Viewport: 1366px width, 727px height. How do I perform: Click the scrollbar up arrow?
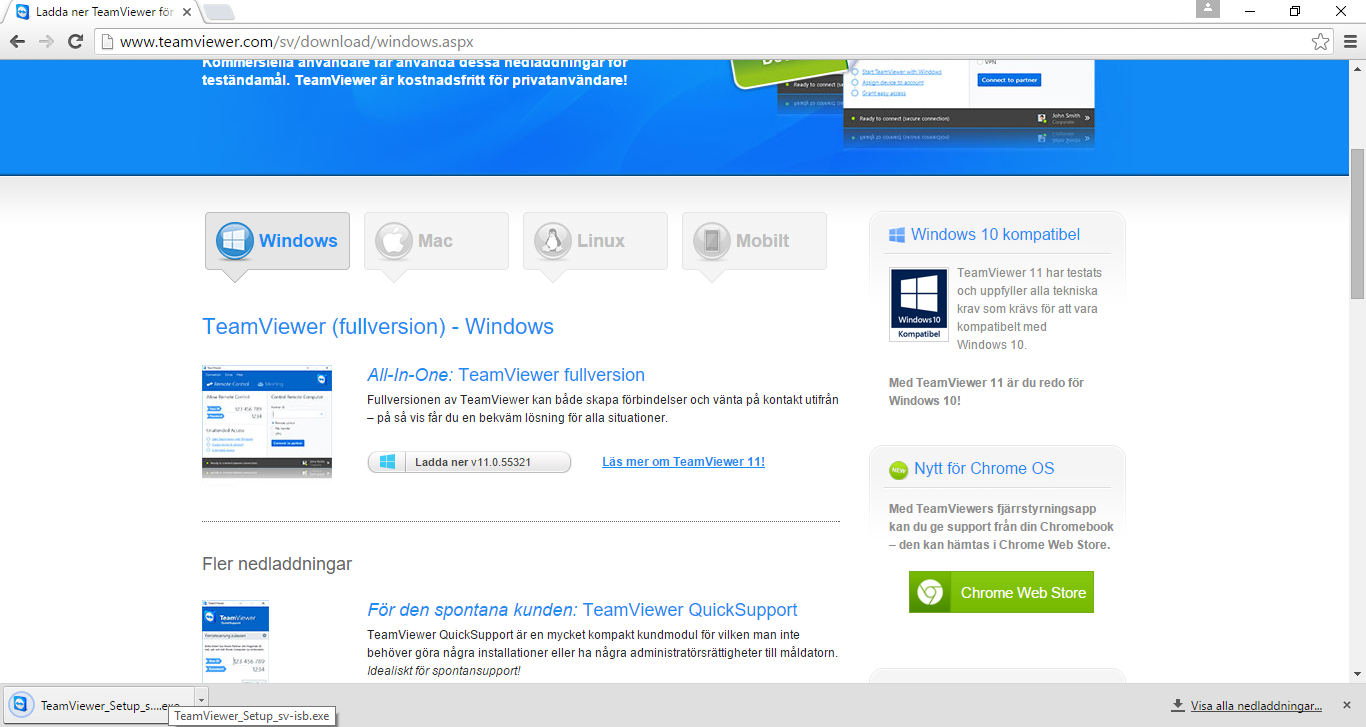click(x=1357, y=68)
